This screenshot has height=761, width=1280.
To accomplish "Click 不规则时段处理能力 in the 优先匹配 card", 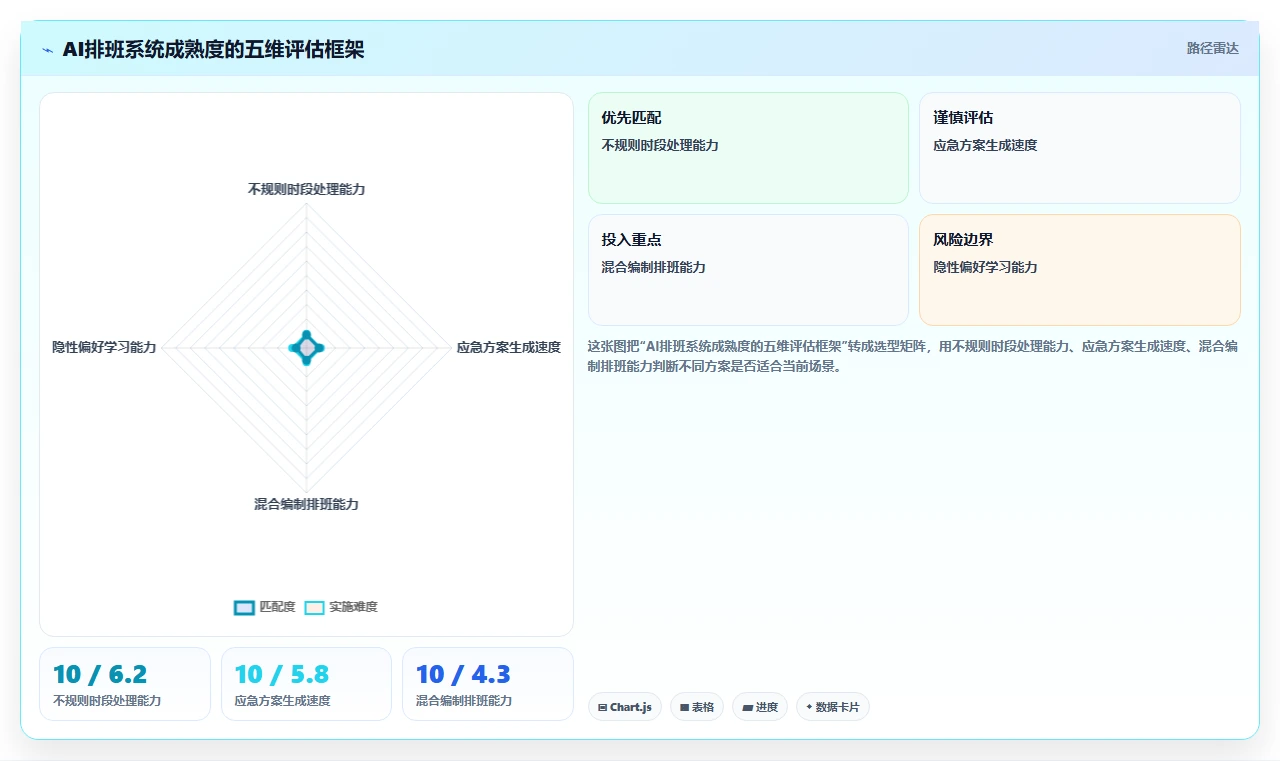I will coord(660,145).
